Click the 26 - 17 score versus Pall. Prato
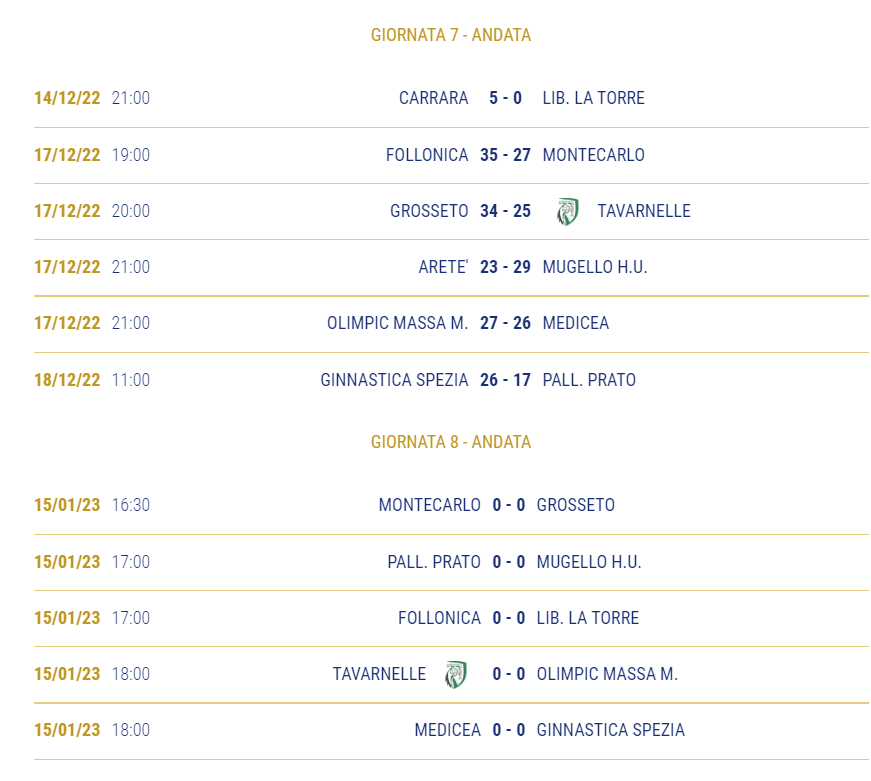This screenshot has height=781, width=871. (505, 380)
